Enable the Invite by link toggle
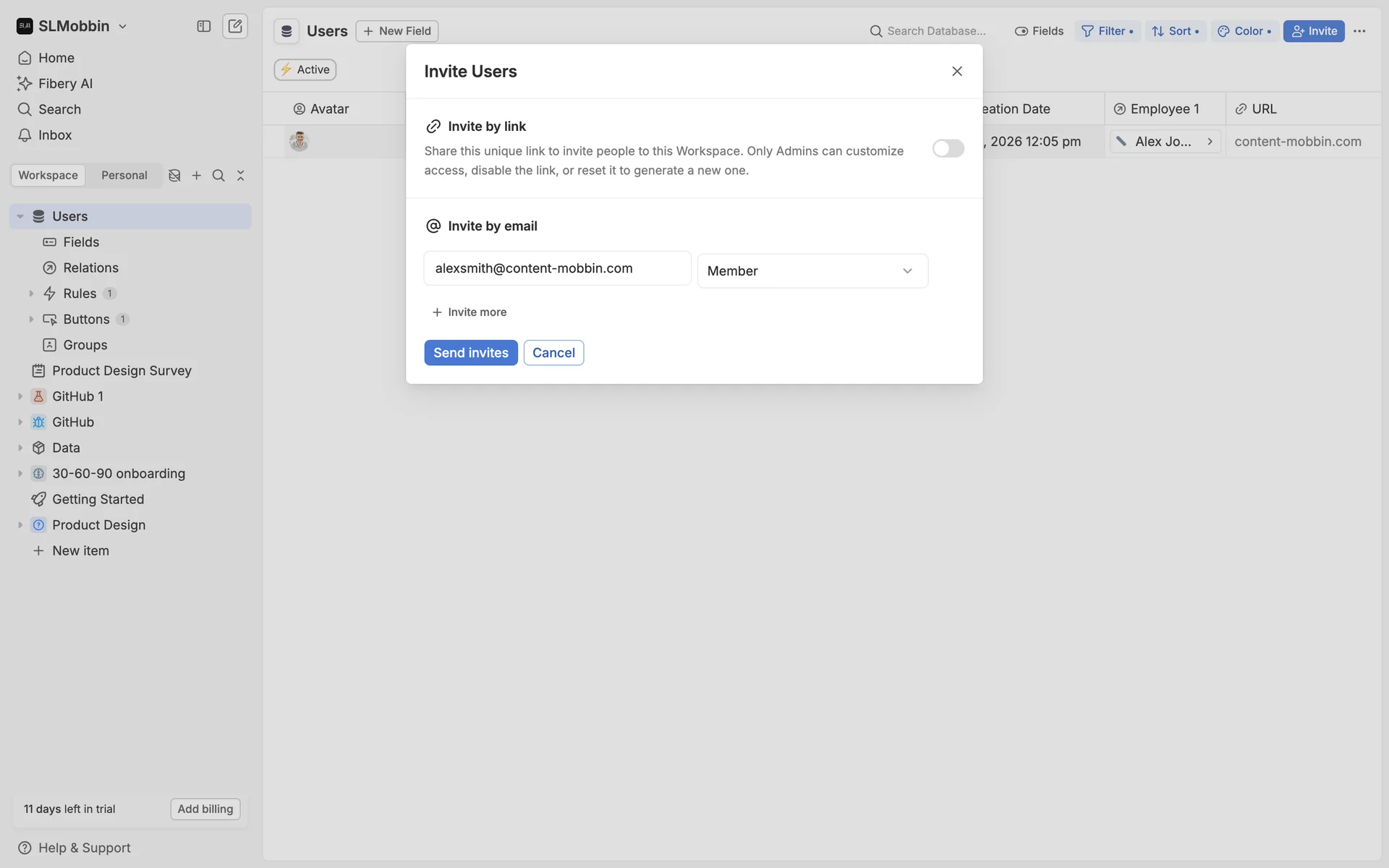The height and width of the screenshot is (868, 1389). 948,148
